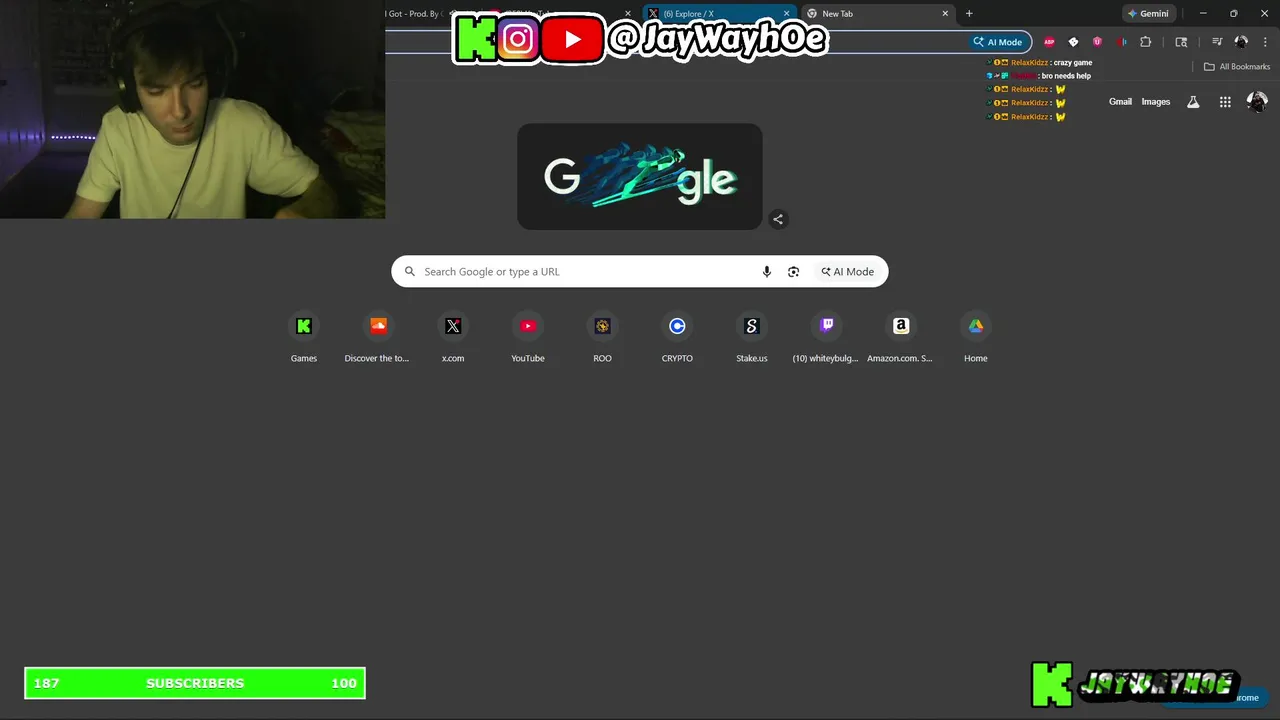Share the Google Doodle
Viewport: 1280px width, 720px height.
778,219
